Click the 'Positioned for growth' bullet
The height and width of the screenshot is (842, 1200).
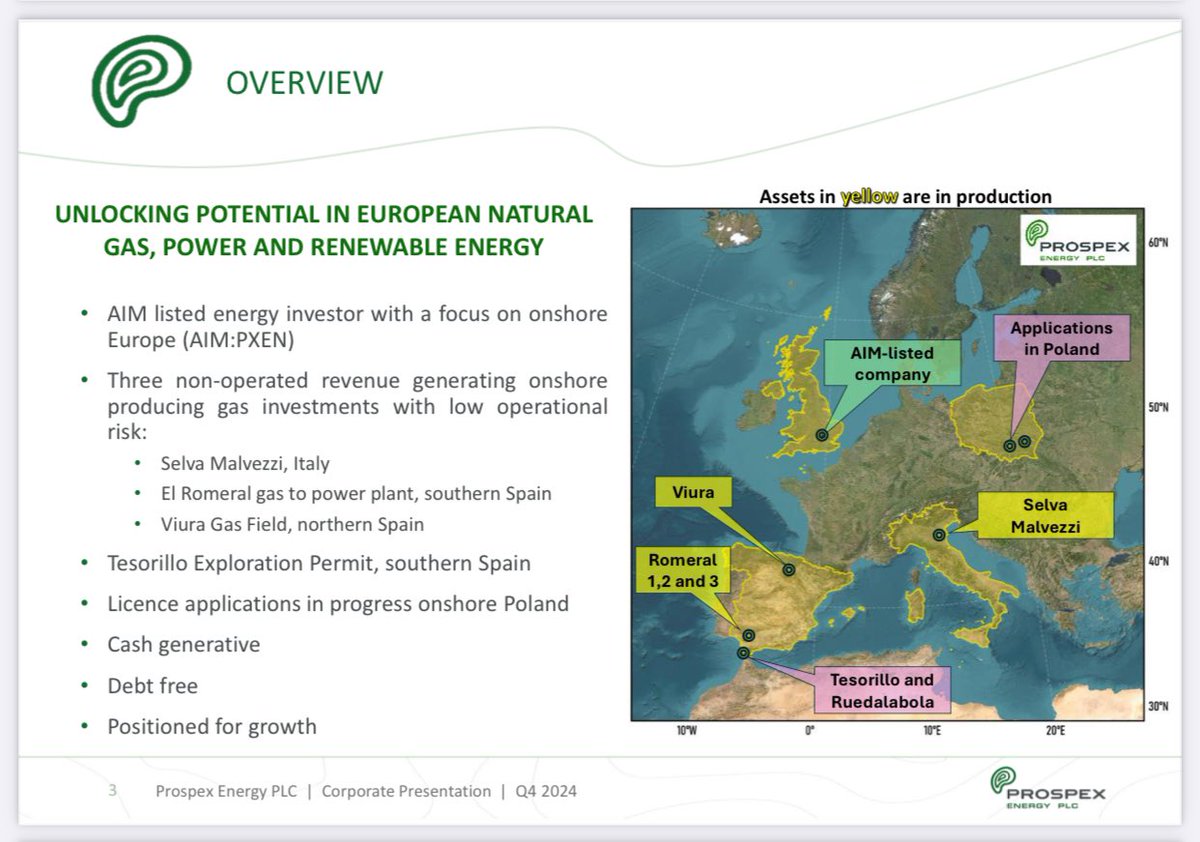(212, 727)
